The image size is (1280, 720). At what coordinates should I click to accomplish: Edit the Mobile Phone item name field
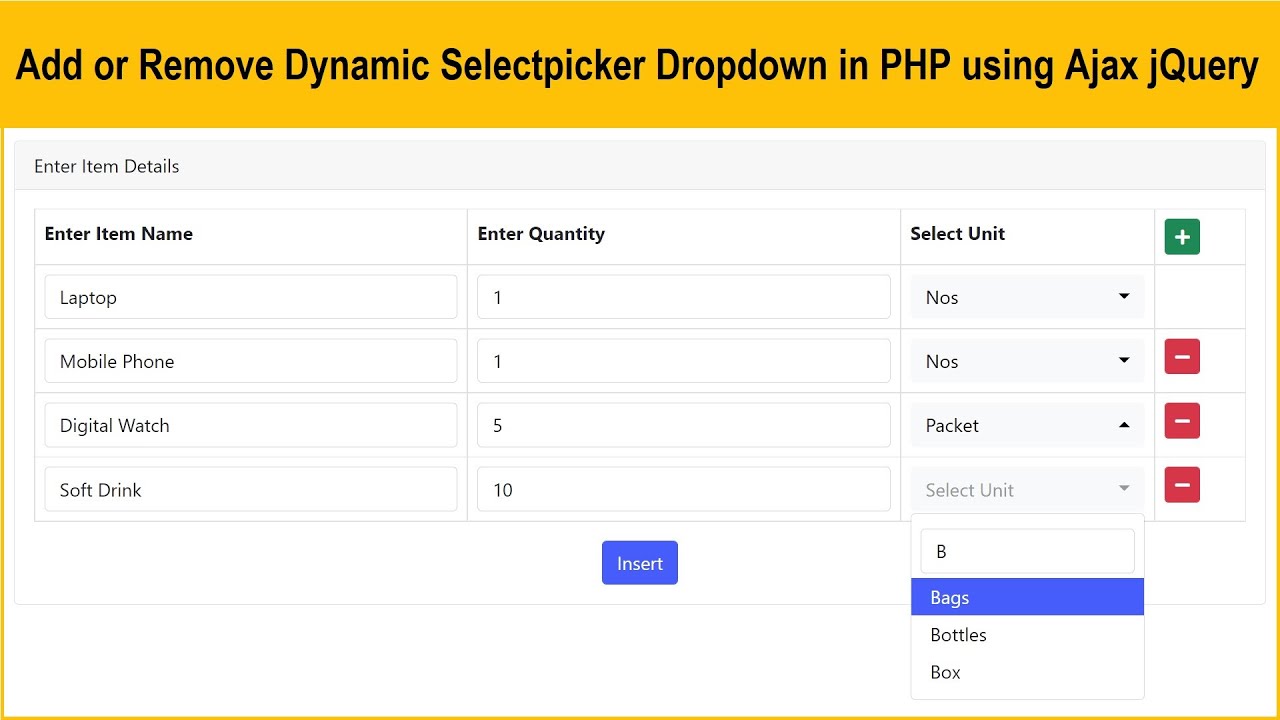[250, 361]
